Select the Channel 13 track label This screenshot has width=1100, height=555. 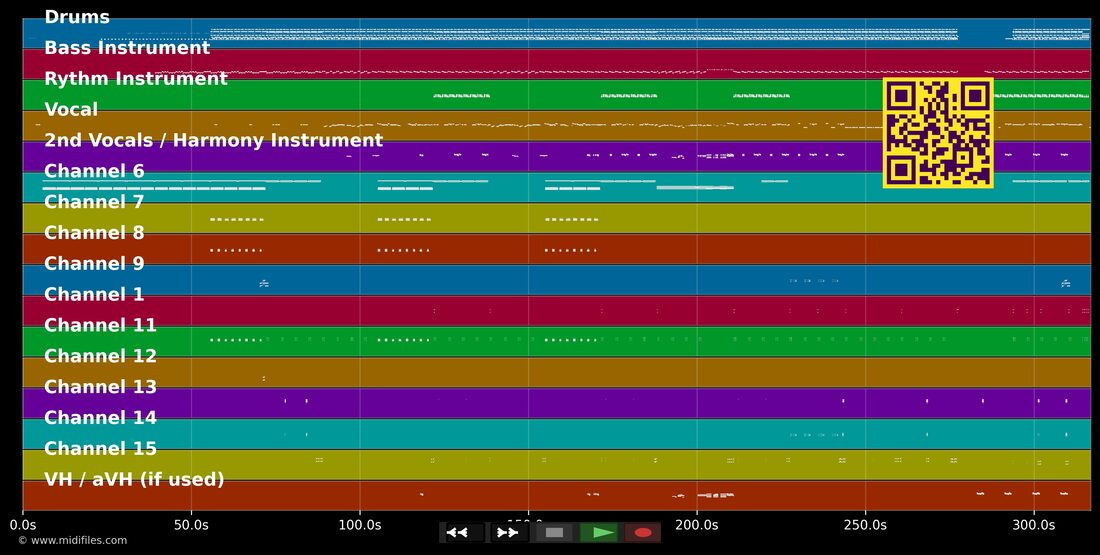100,387
